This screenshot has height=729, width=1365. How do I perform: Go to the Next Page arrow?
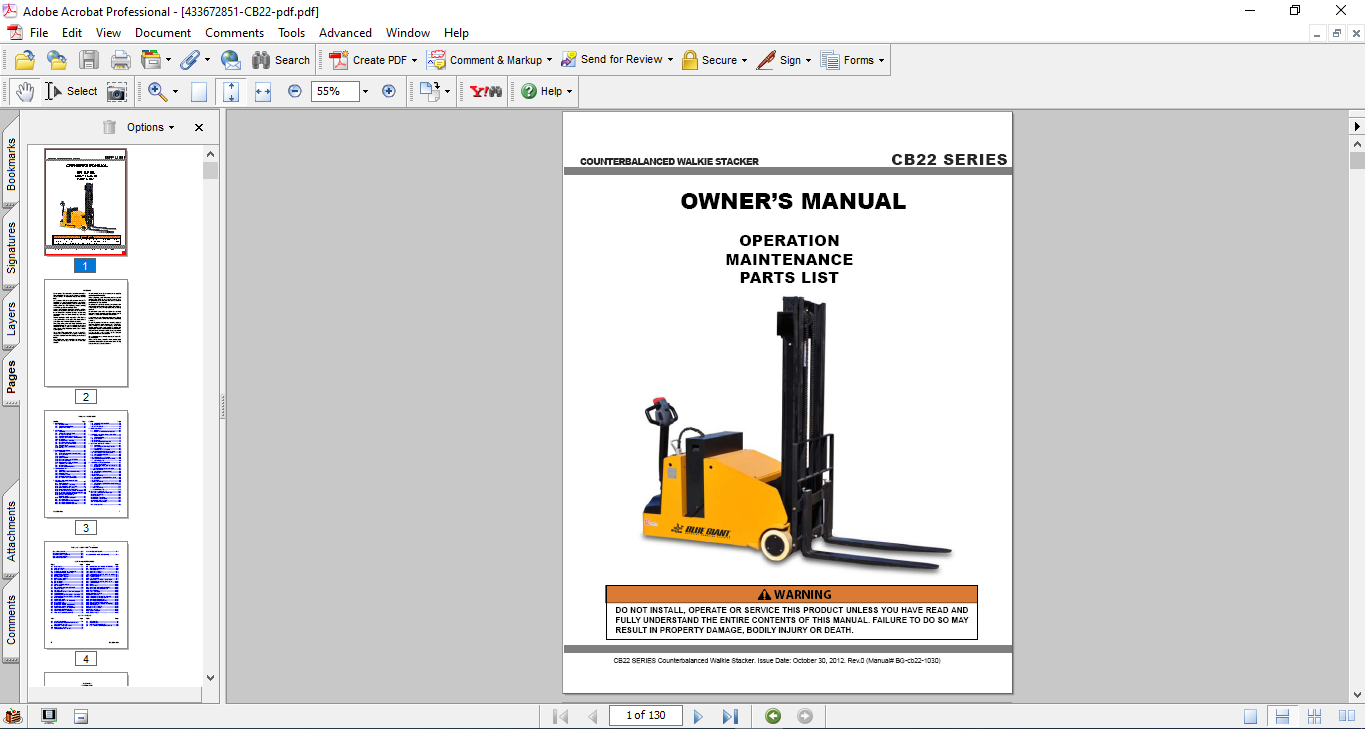tap(698, 716)
